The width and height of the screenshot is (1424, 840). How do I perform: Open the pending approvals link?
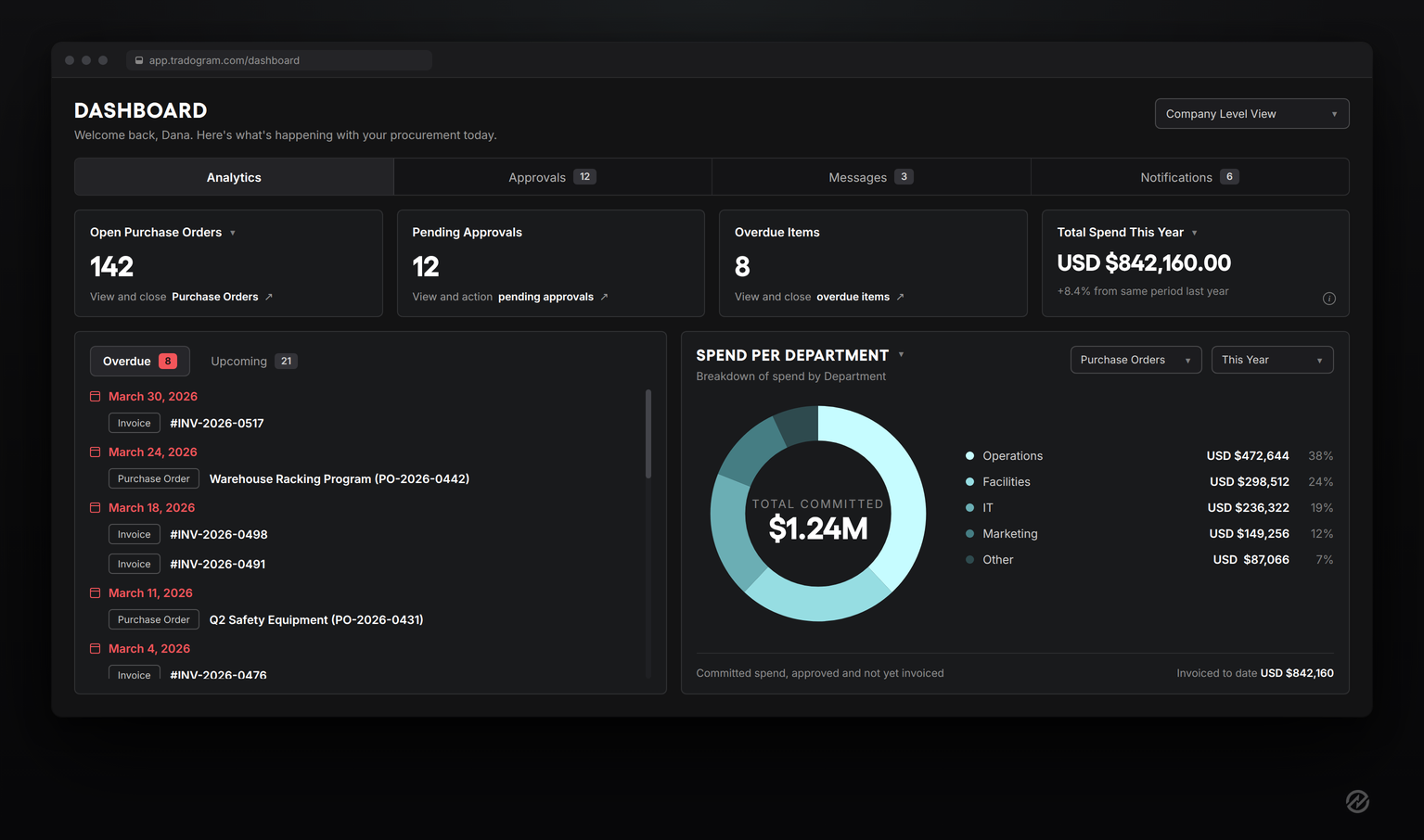545,297
